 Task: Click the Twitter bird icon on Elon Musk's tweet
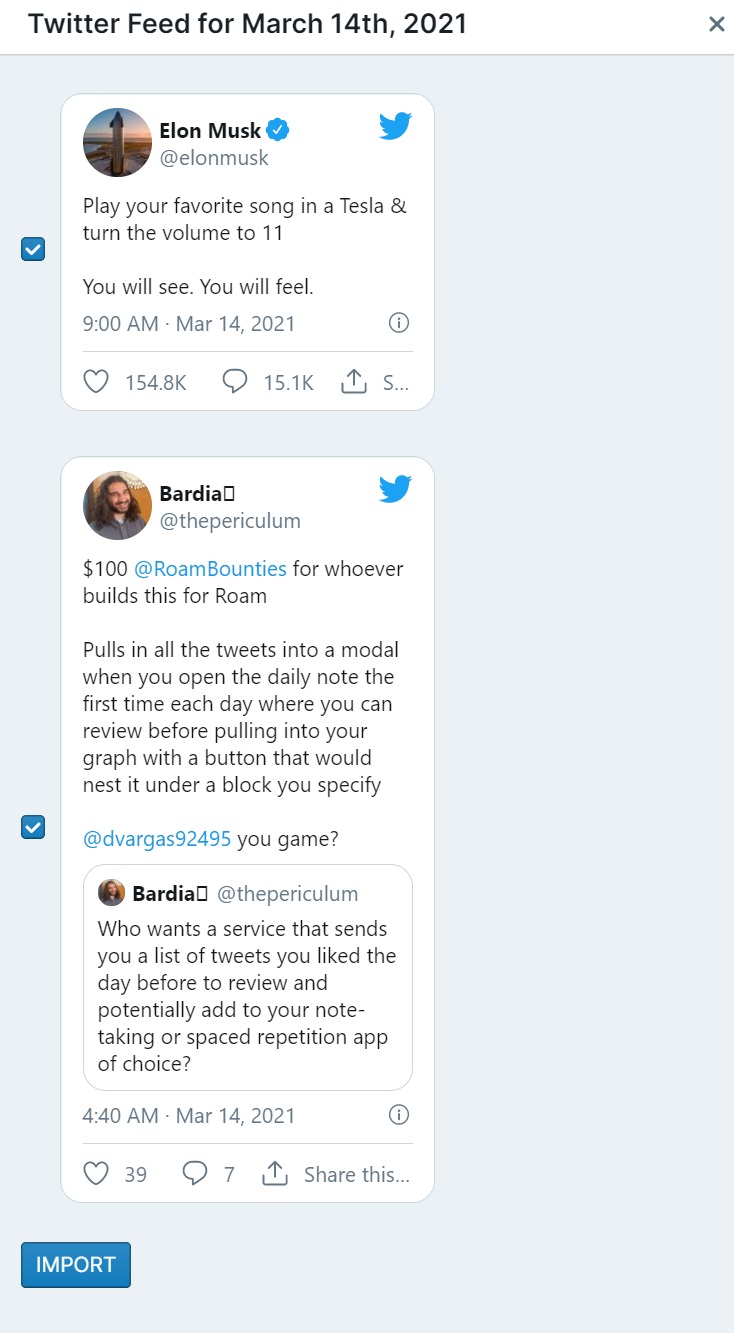[395, 126]
